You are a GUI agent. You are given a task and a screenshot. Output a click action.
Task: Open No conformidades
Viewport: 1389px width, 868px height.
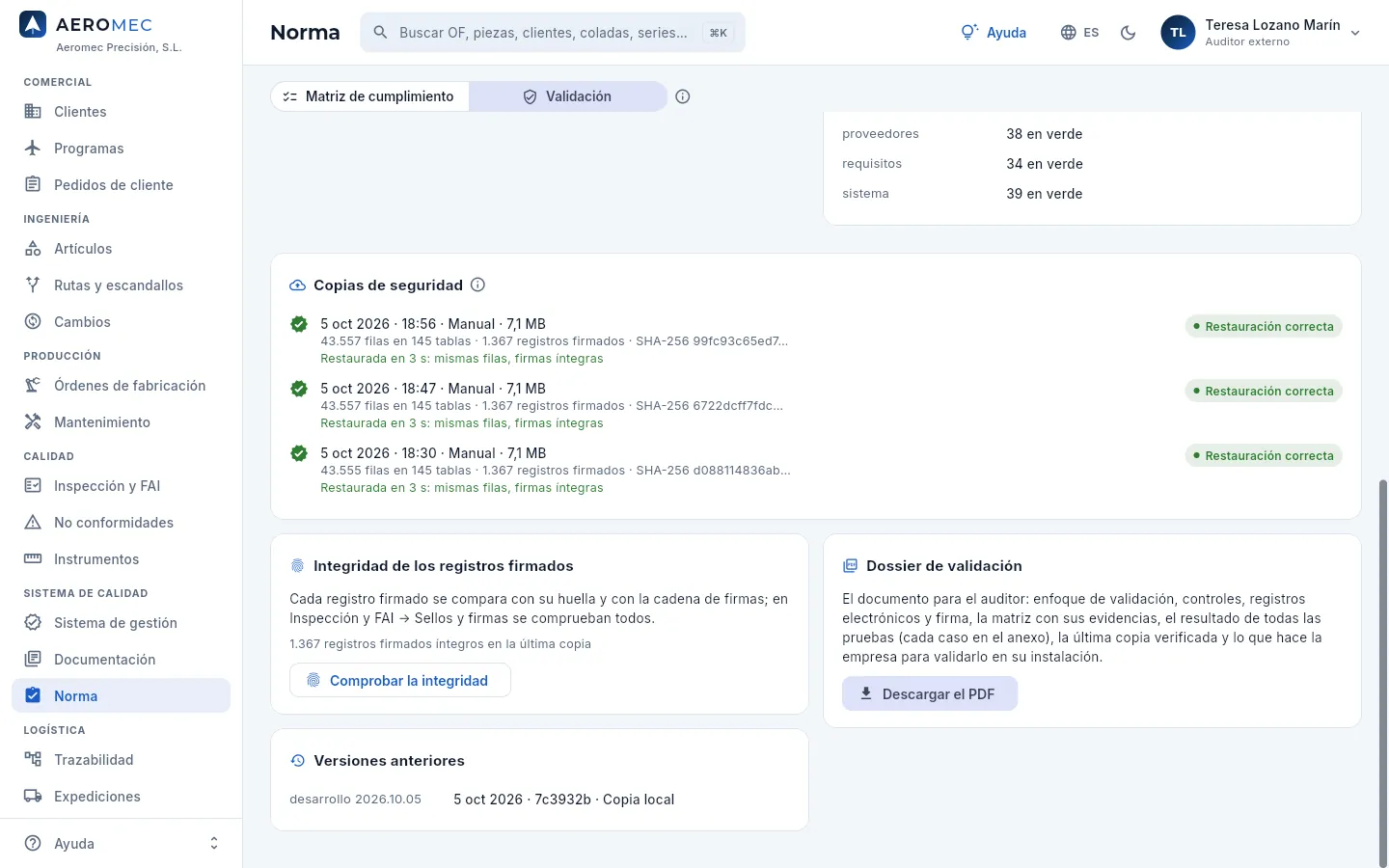click(121, 523)
